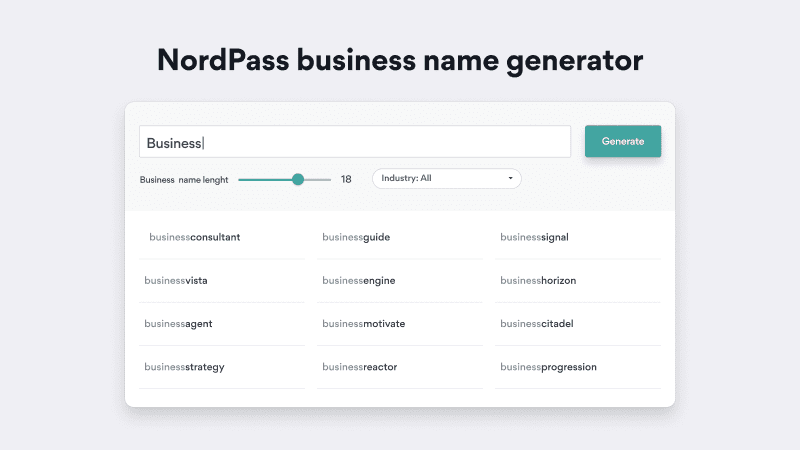Screen dimensions: 800x450
Task: Click the NordPass business name generator heading
Action: click(x=400, y=60)
